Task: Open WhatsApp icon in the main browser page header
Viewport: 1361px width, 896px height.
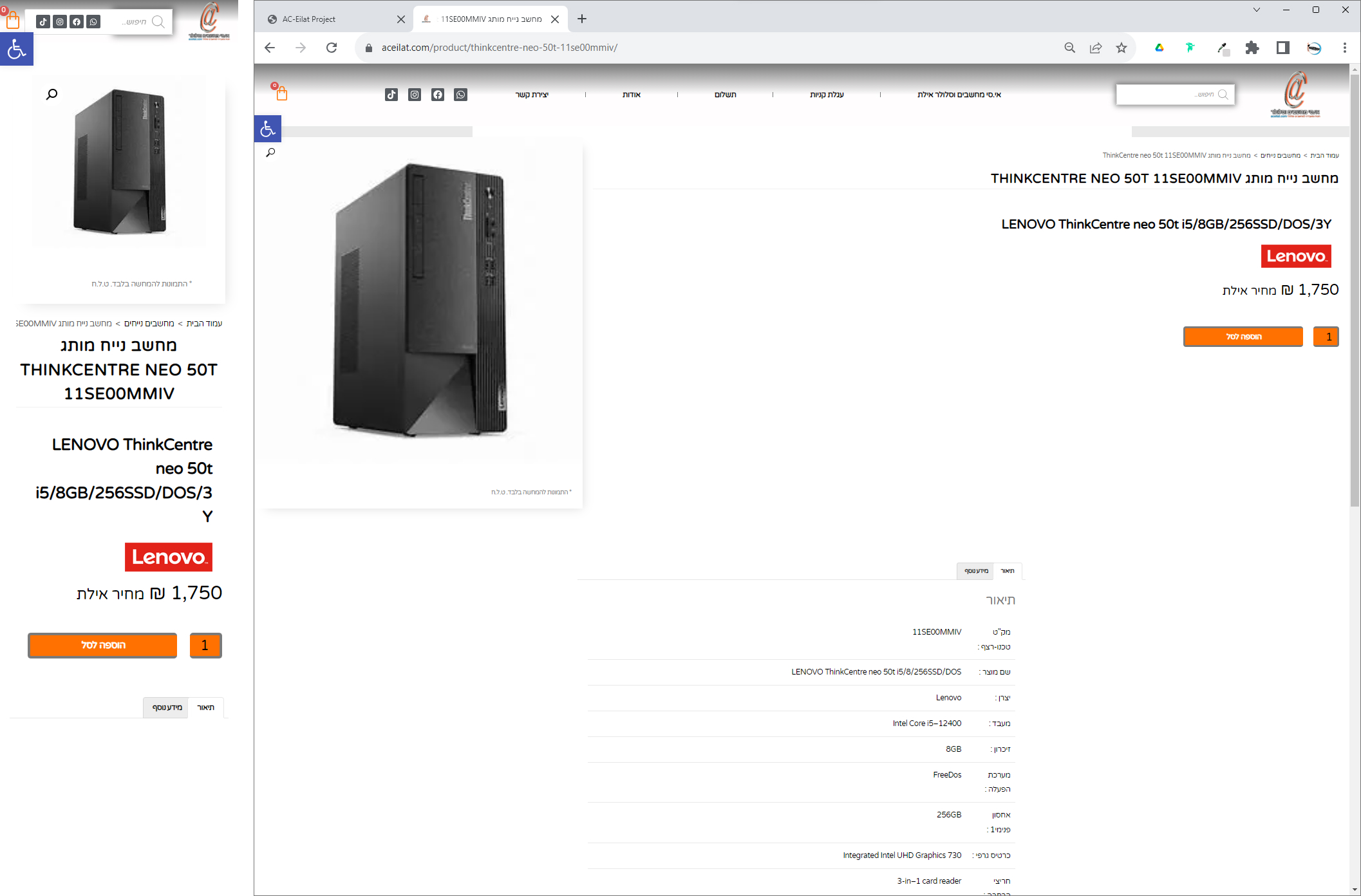Action: click(x=461, y=95)
